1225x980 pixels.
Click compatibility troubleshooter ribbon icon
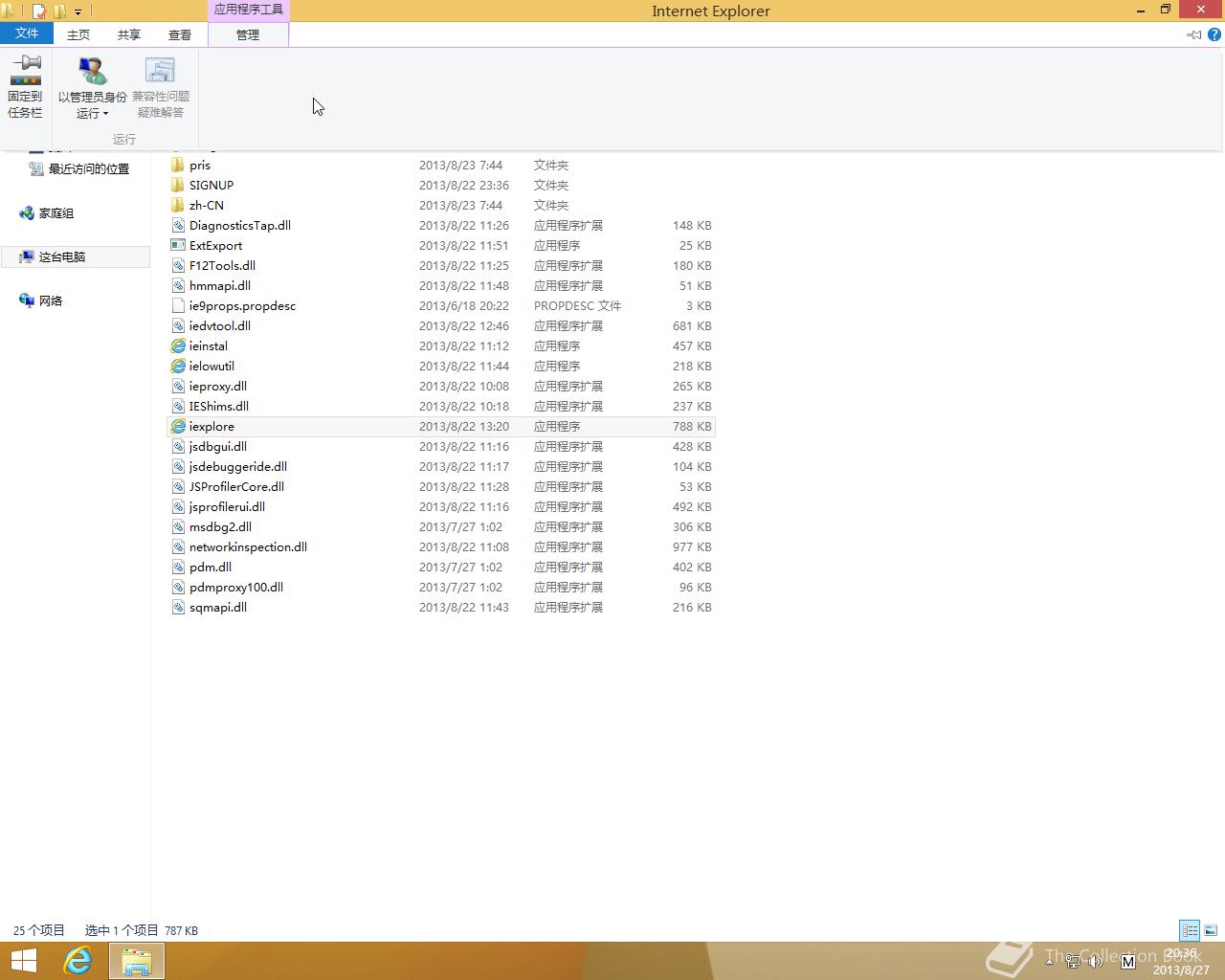[160, 71]
